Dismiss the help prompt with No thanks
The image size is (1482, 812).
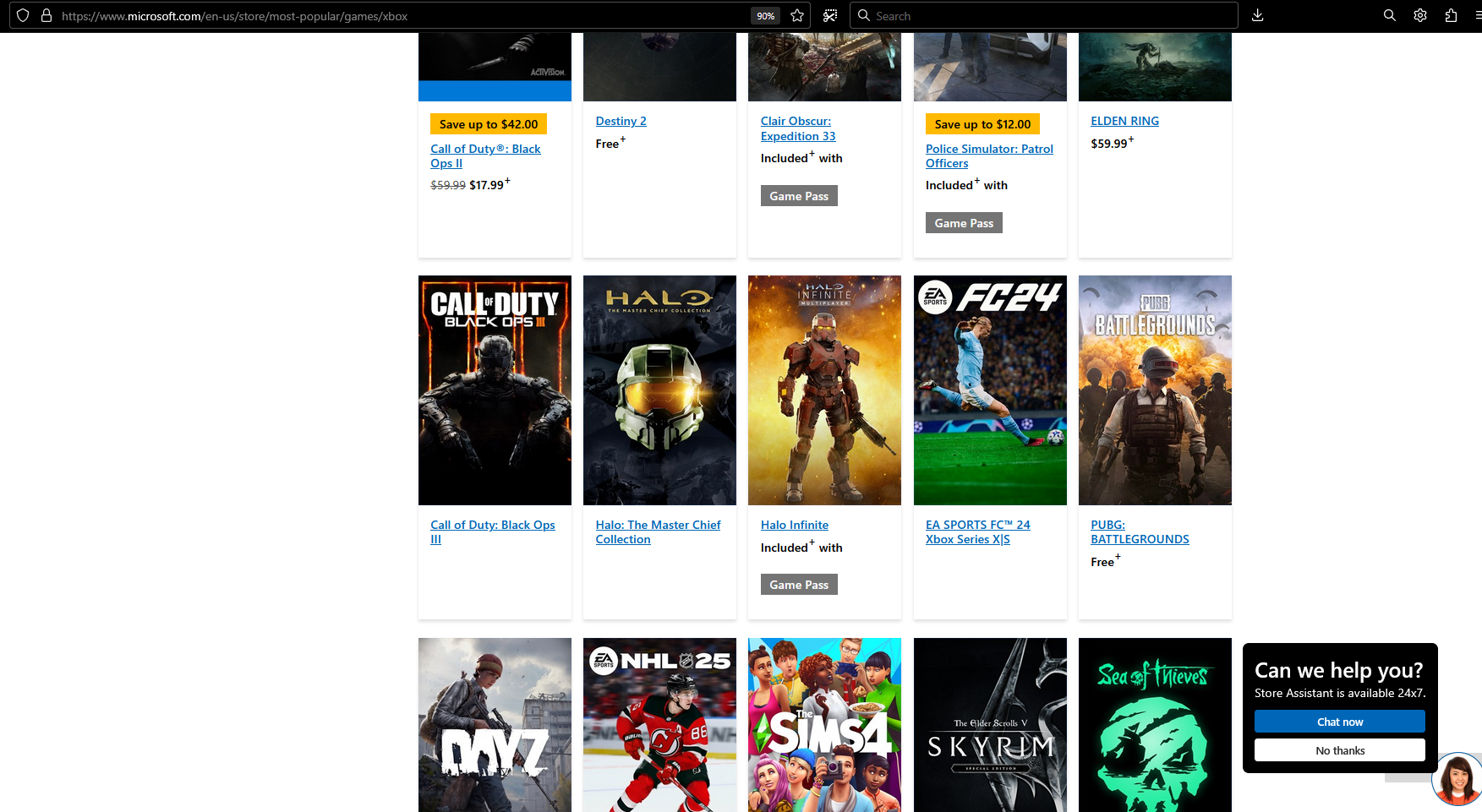click(1340, 750)
